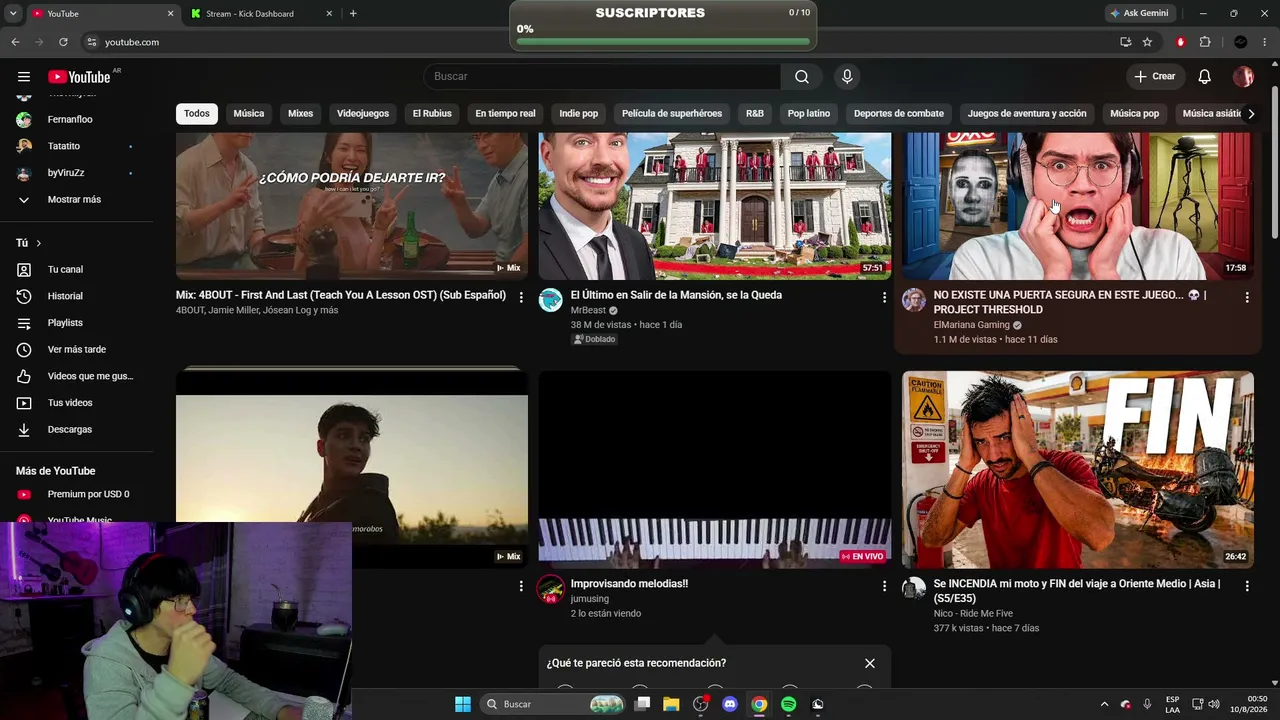Open jumusing channel avatar
Image resolution: width=1280 pixels, height=720 pixels.
tap(551, 589)
